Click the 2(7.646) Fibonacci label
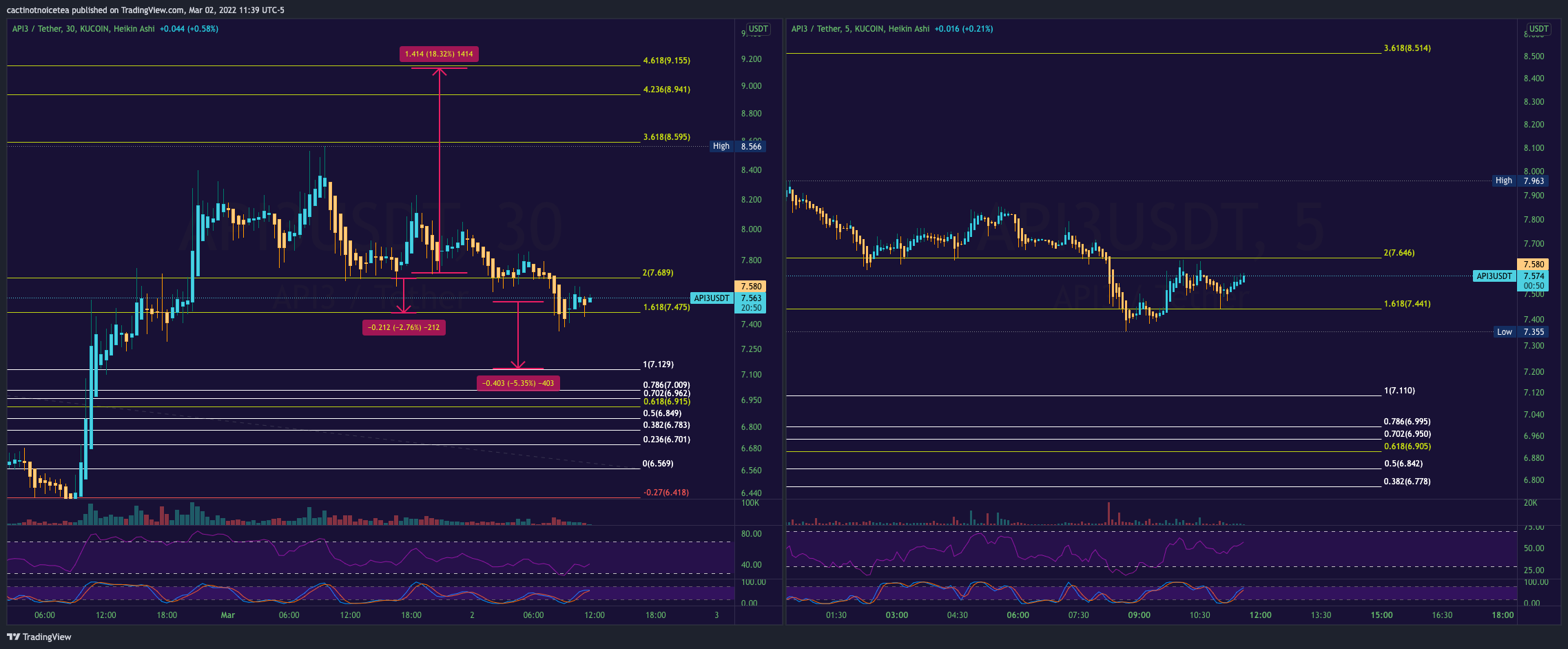1568x649 pixels. tap(1399, 253)
